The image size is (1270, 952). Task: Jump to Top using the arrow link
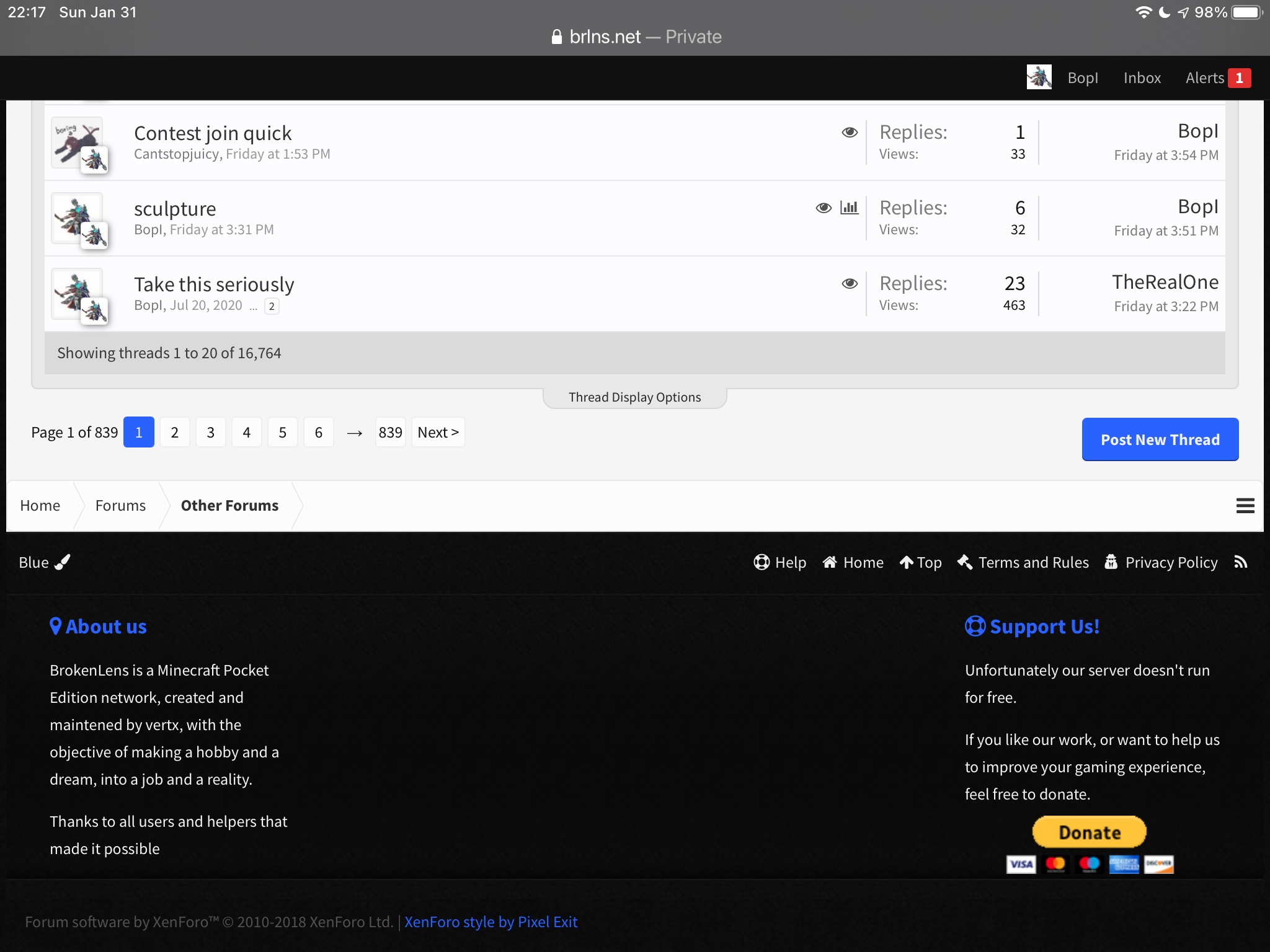(921, 562)
